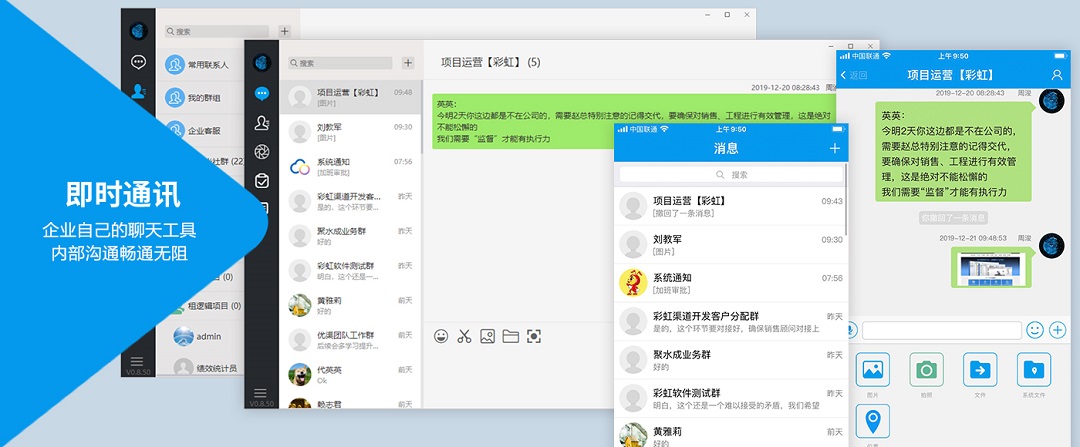1080x447 pixels.
Task: Select the scissors screenshot tool
Action: (x=464, y=336)
